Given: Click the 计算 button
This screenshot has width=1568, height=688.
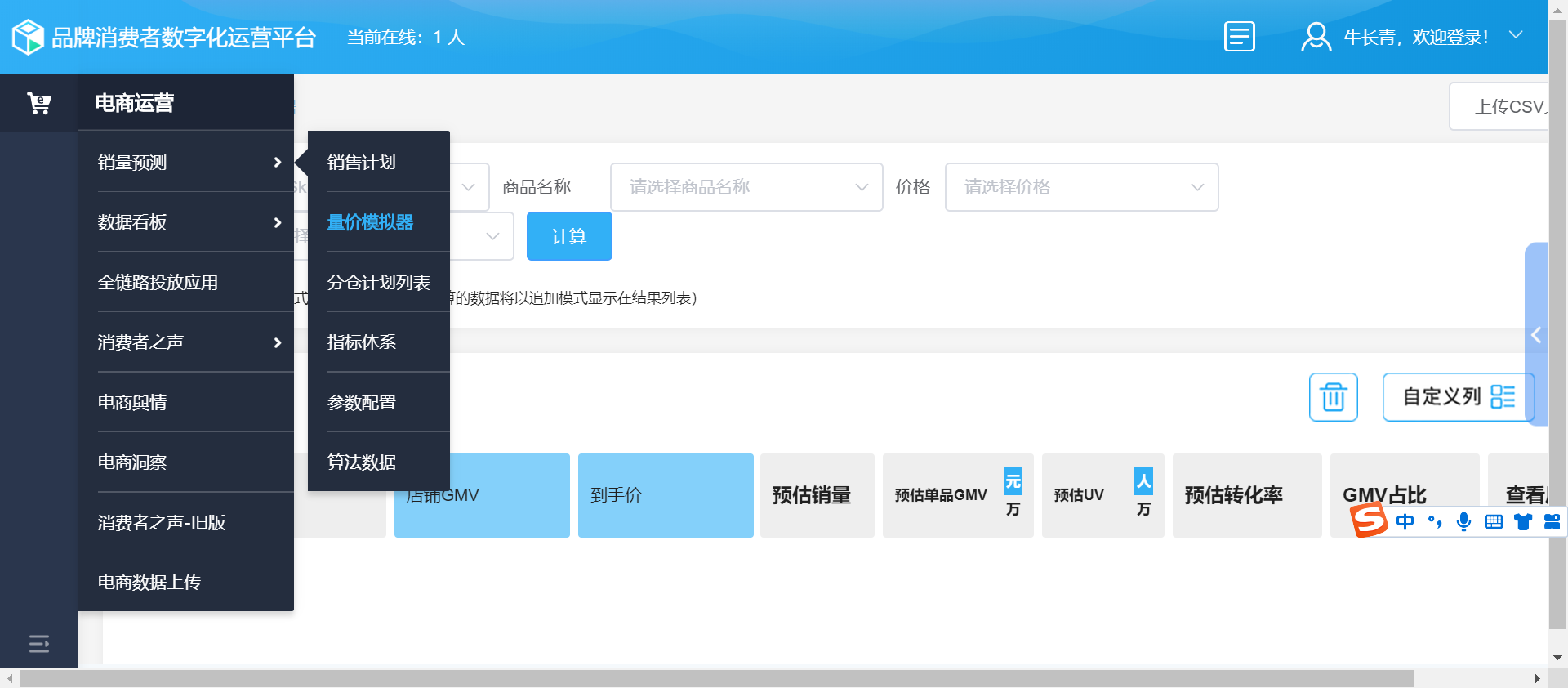Looking at the screenshot, I should click(569, 236).
